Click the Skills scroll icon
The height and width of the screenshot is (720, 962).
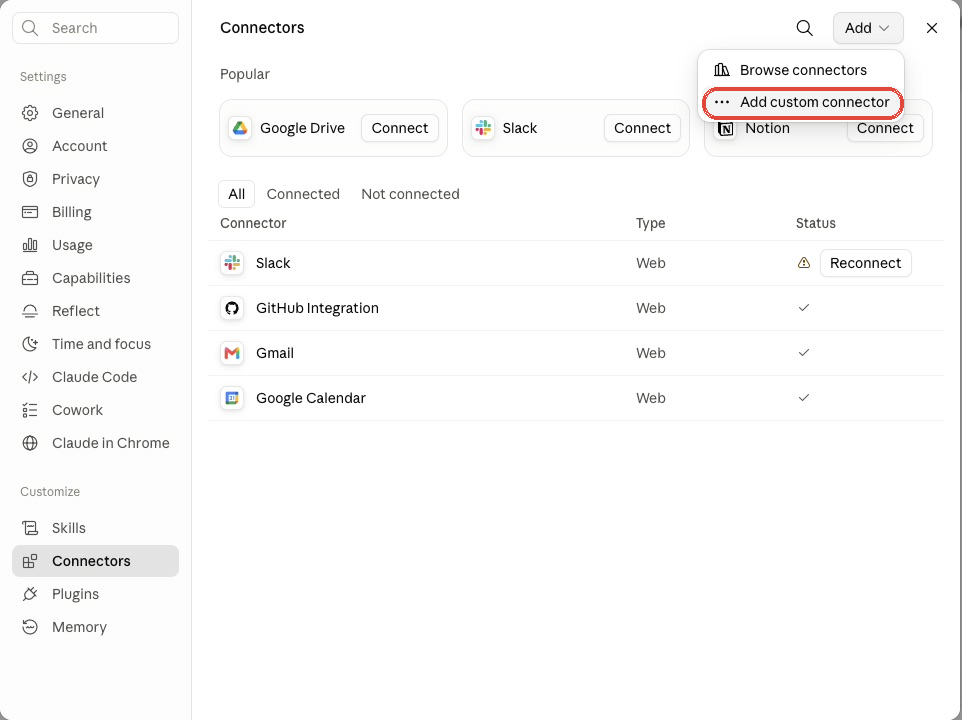[x=29, y=528]
